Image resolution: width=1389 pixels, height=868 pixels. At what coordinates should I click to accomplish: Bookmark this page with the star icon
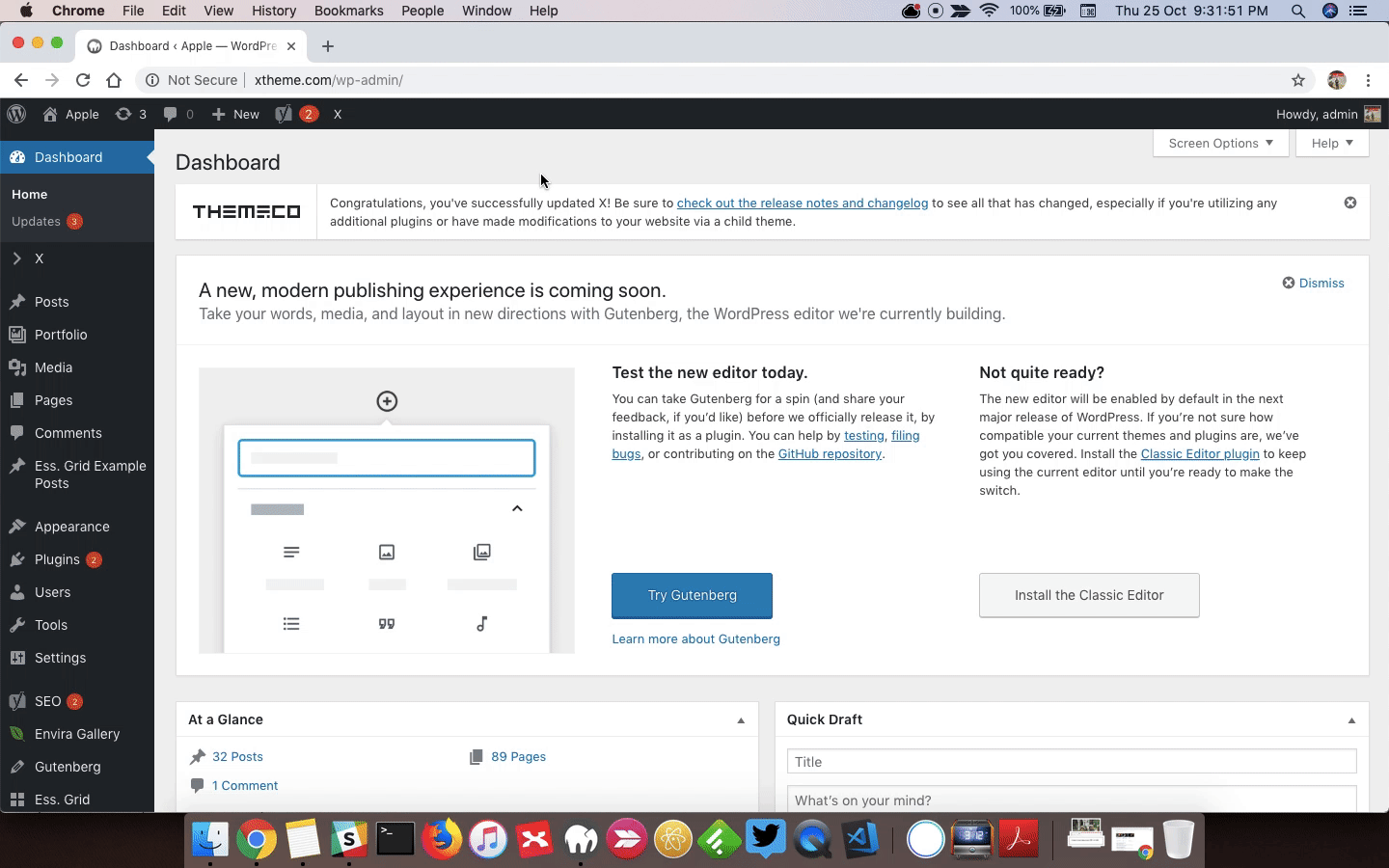coord(1298,80)
